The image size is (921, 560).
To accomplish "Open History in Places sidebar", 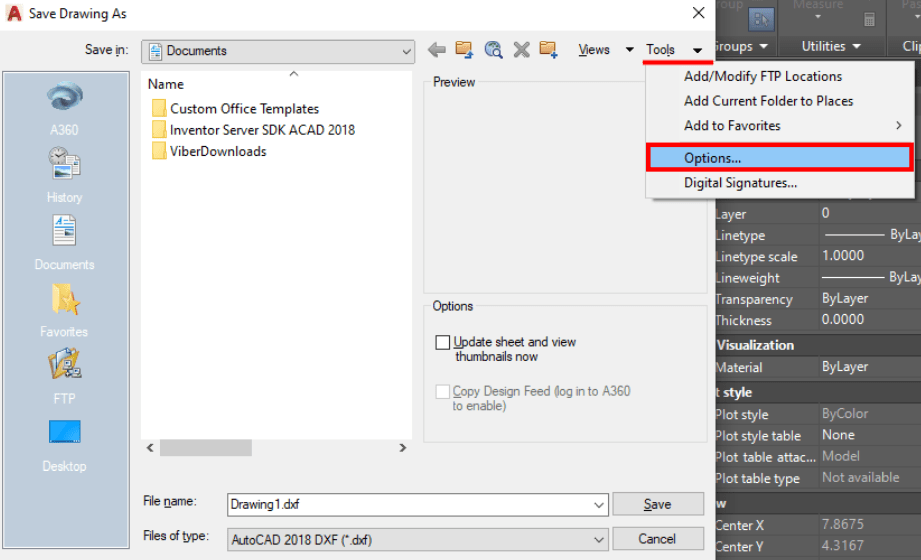I will point(65,175).
